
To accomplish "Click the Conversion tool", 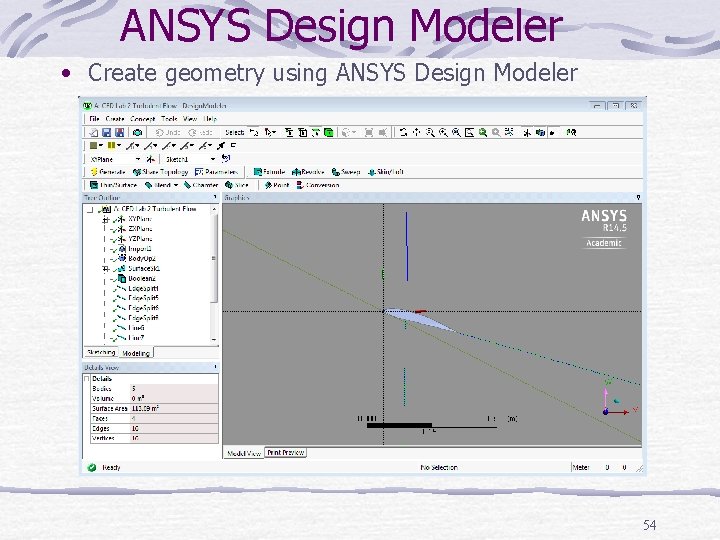I will coord(318,186).
